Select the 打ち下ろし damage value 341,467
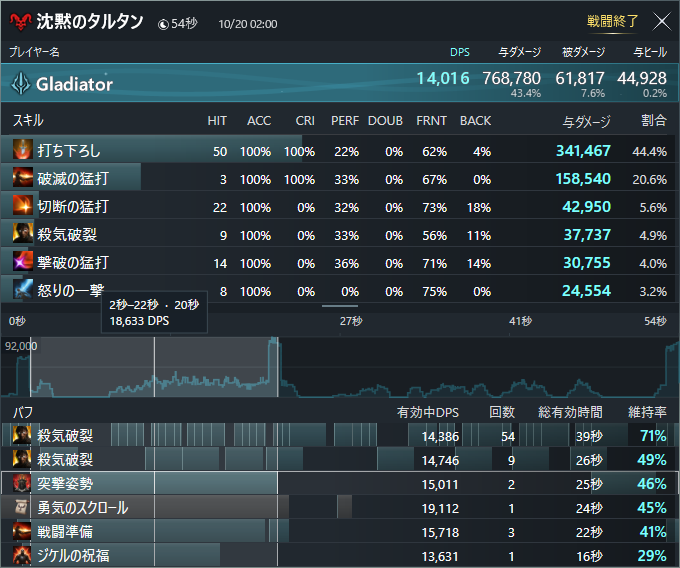The width and height of the screenshot is (680, 568). point(583,150)
